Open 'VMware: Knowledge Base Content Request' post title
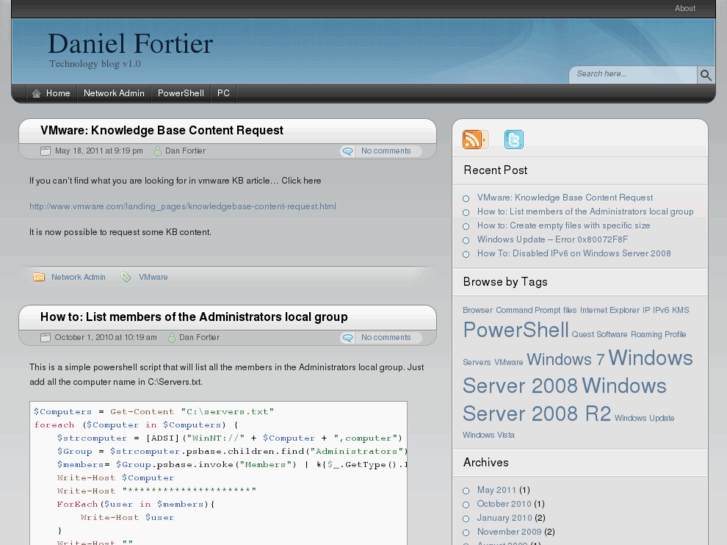The height and width of the screenshot is (545, 727). tap(161, 130)
